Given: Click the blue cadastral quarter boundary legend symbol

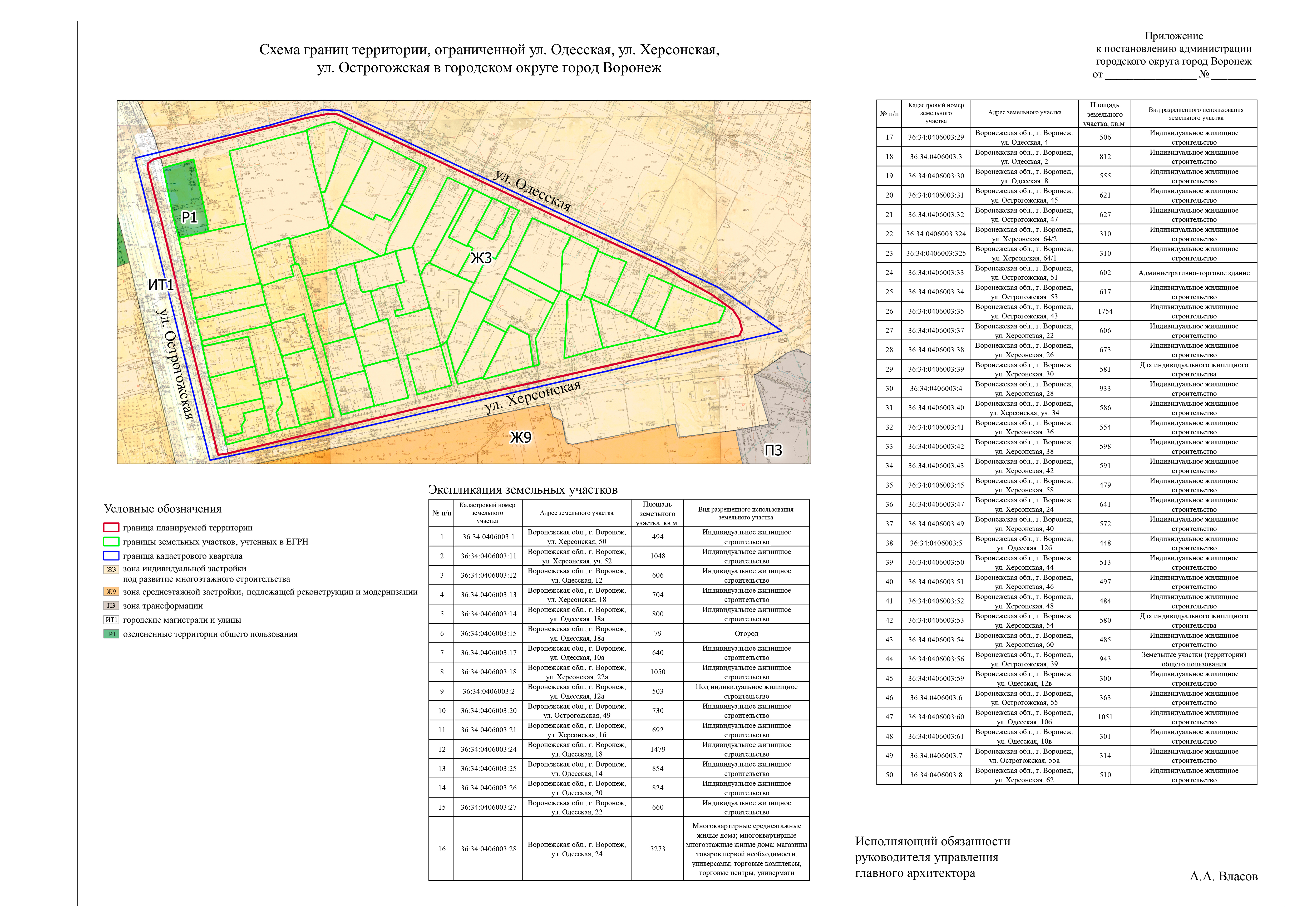Looking at the screenshot, I should click(x=111, y=556).
